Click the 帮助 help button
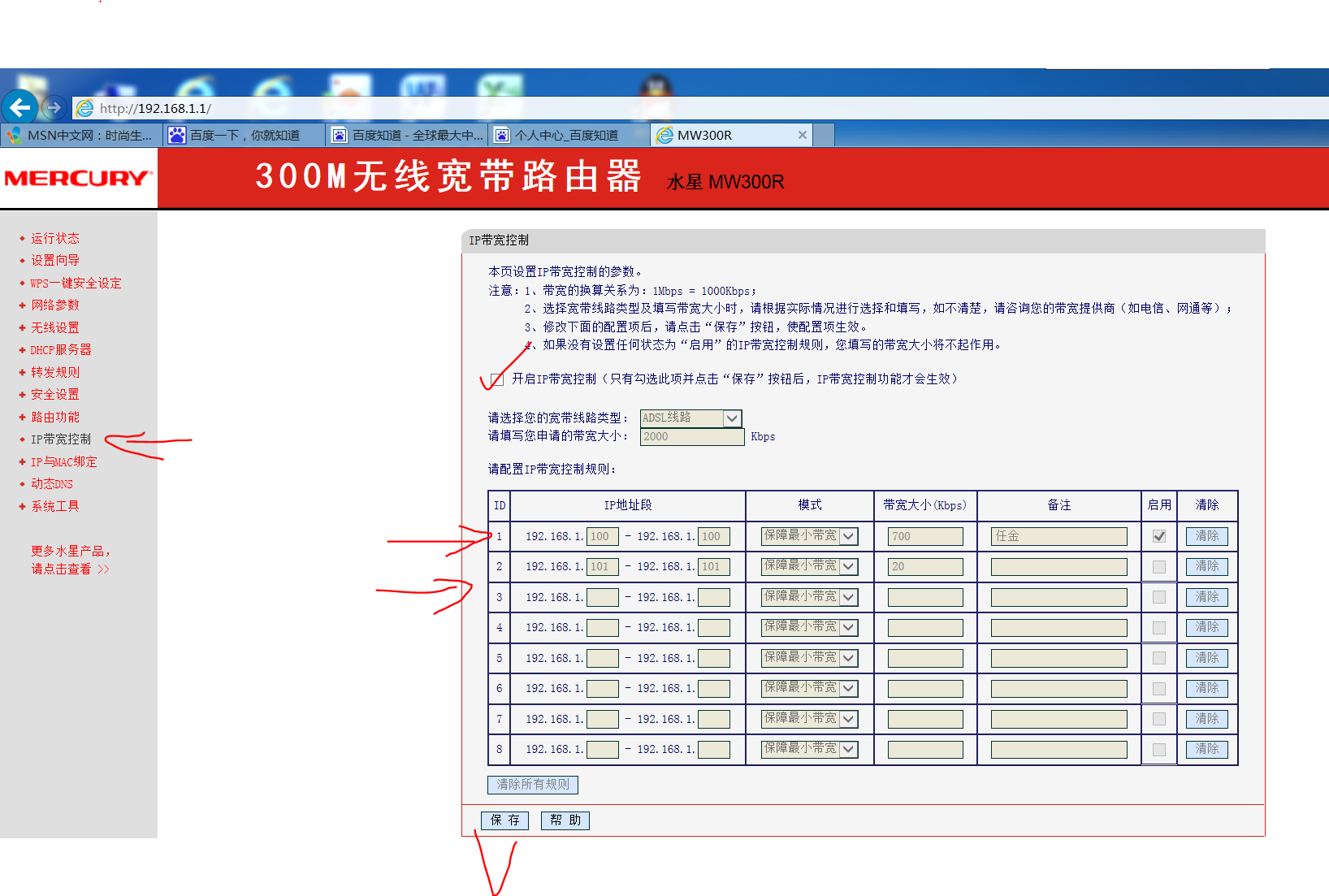 click(x=565, y=820)
